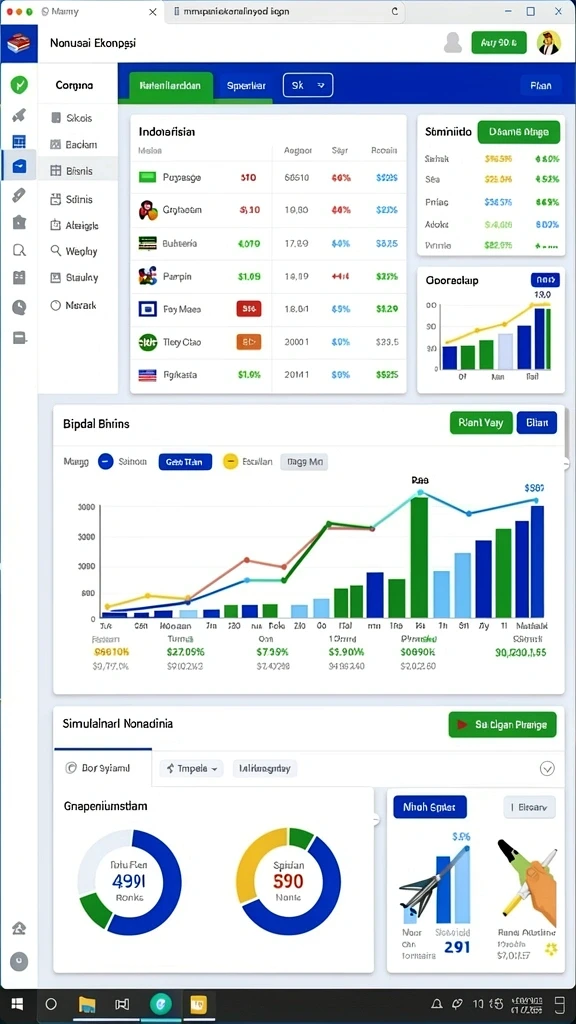Open the round gear icon at rail bottom
Image resolution: width=576 pixels, height=1024 pixels.
(x=20, y=961)
